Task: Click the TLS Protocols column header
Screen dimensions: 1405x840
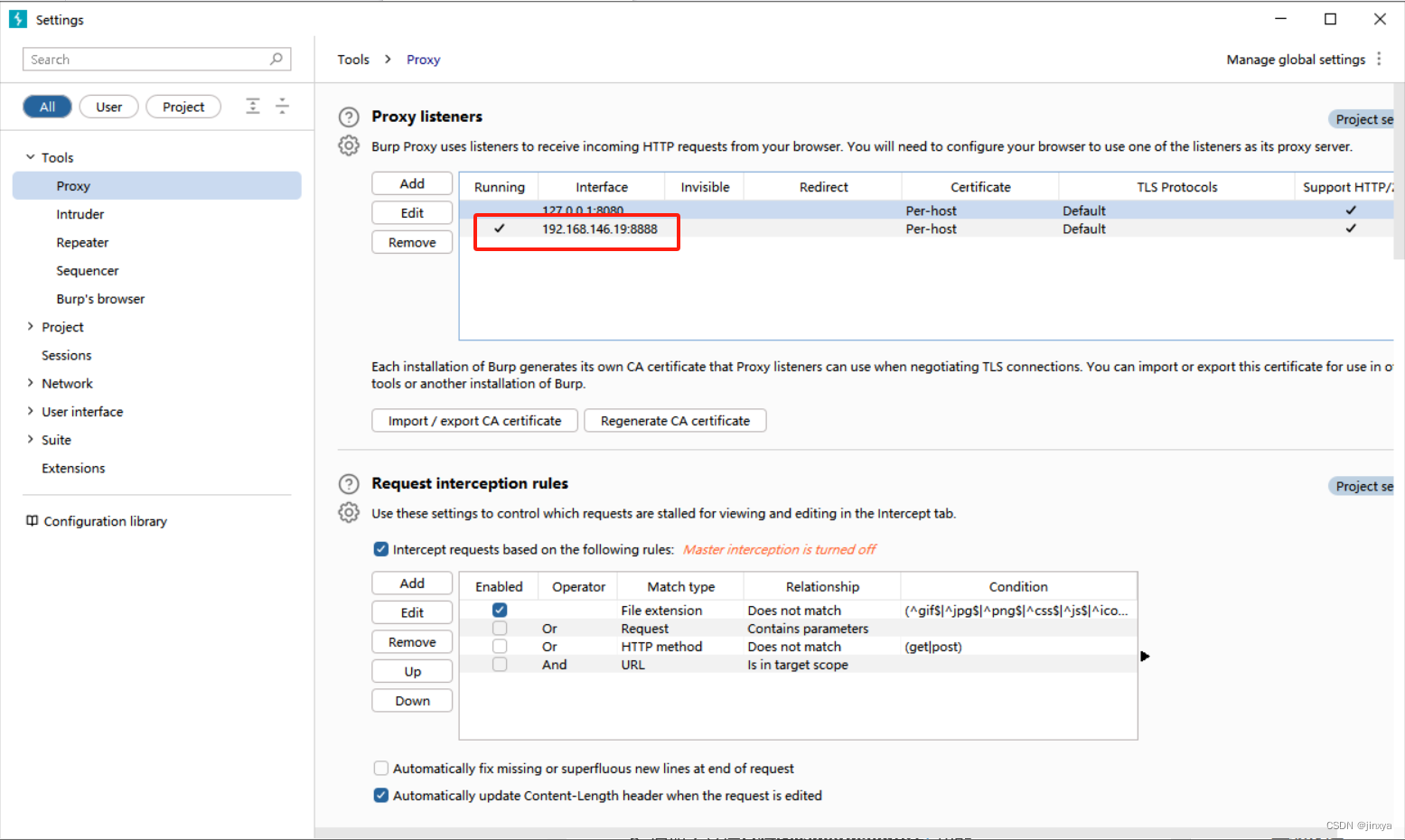Action: pos(1176,187)
